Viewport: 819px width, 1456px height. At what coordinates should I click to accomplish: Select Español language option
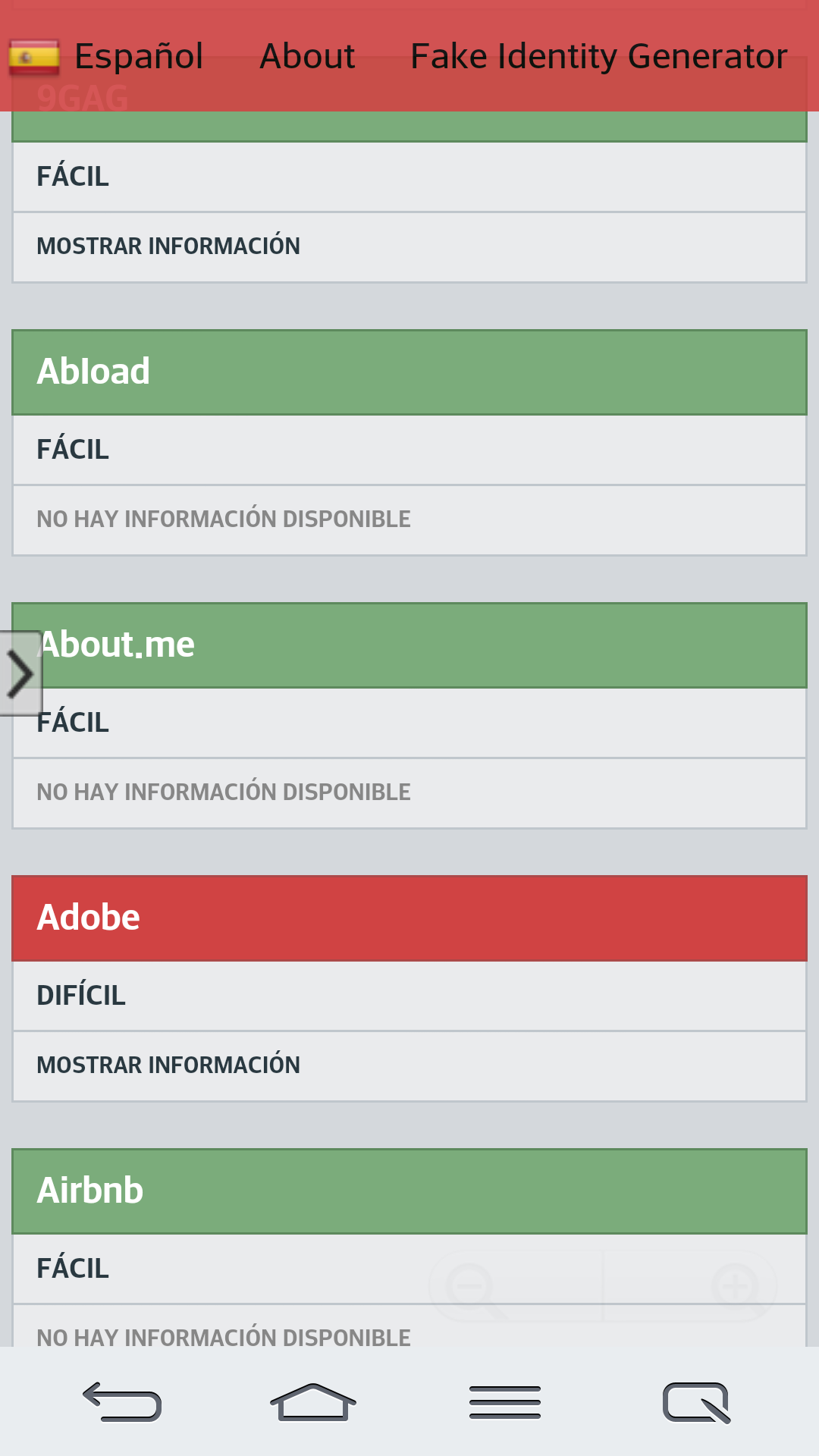point(139,57)
